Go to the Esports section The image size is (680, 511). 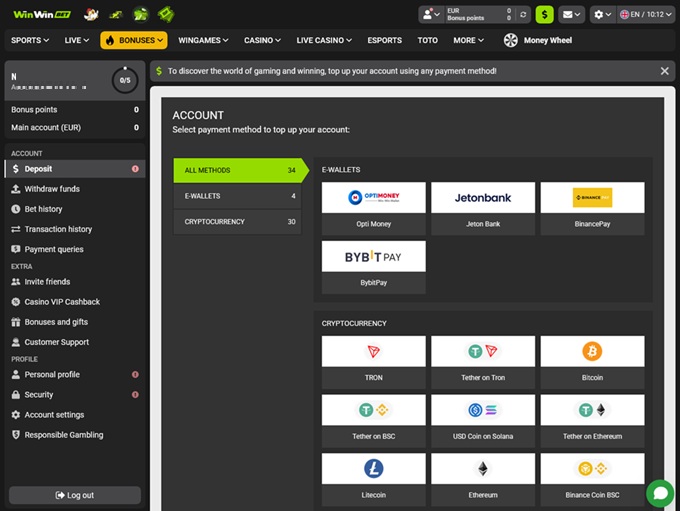tap(384, 41)
